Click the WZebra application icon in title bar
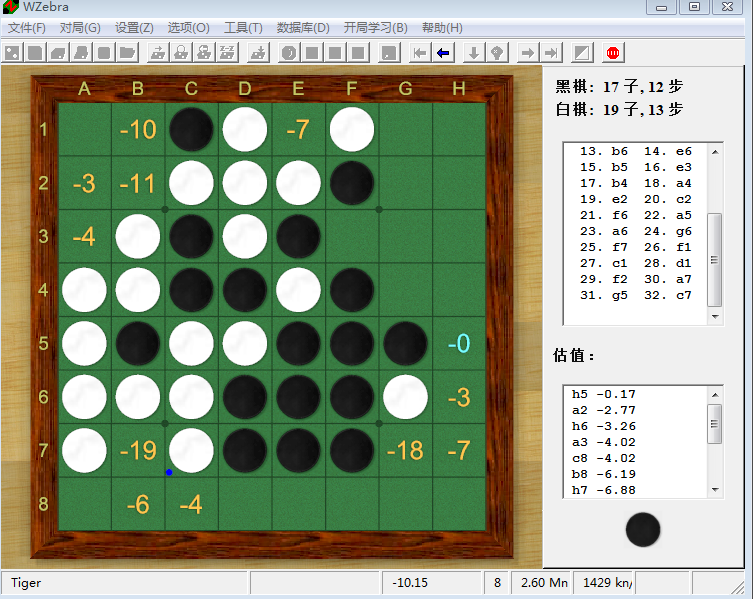This screenshot has width=753, height=599. click(11, 7)
